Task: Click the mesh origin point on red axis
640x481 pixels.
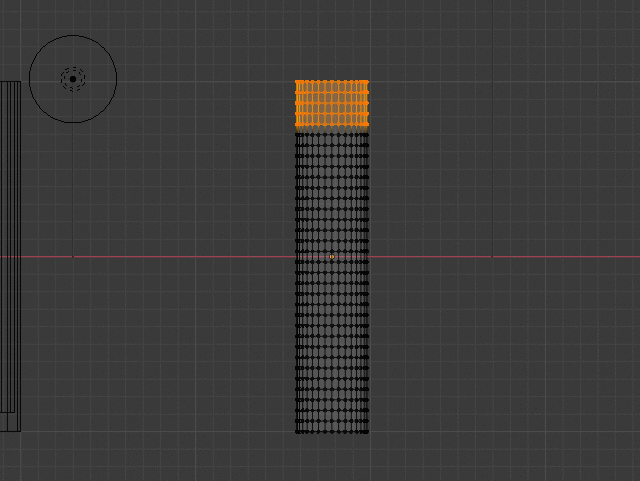Action: click(331, 256)
